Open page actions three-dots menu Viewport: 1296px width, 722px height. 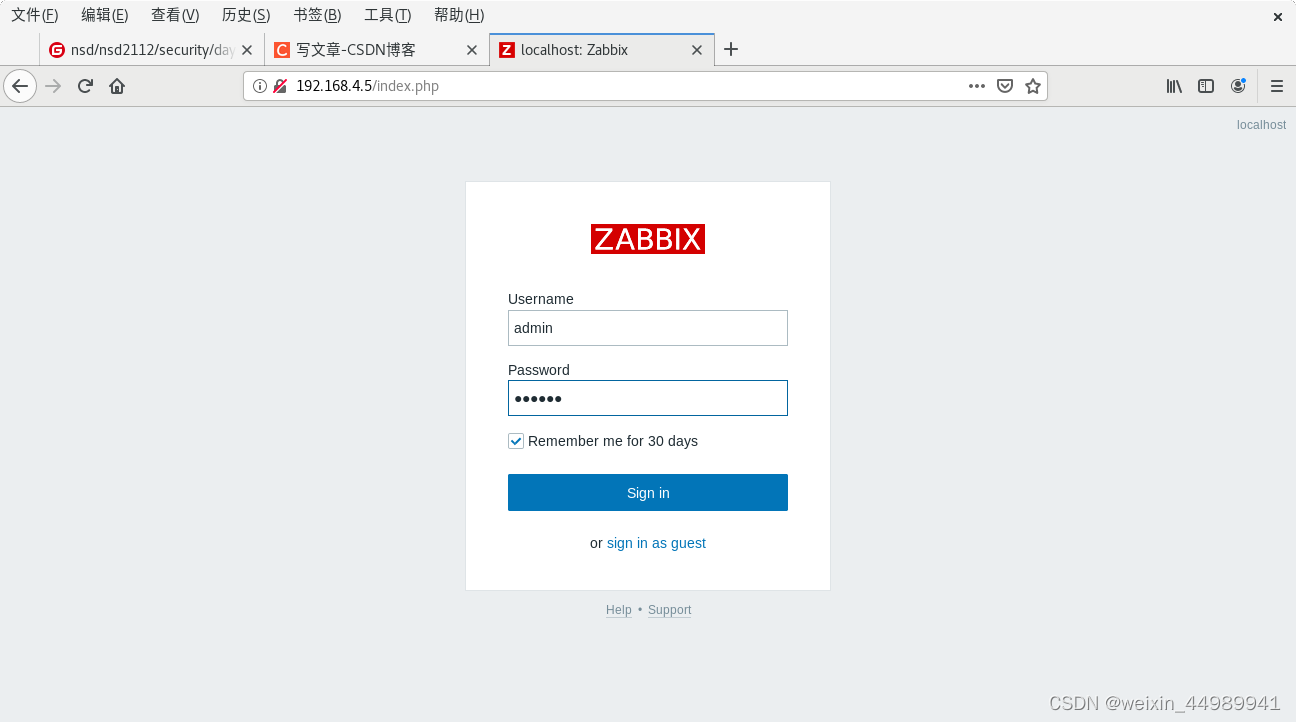click(977, 86)
